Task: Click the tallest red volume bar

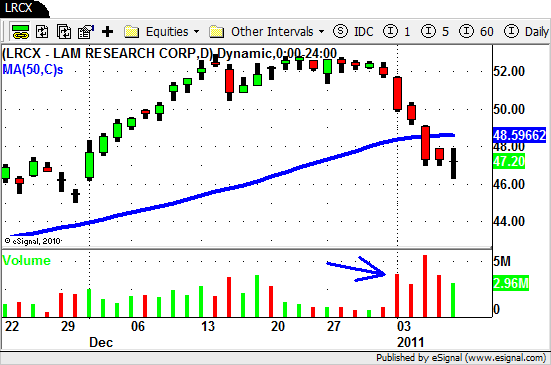Action: [x=425, y=286]
